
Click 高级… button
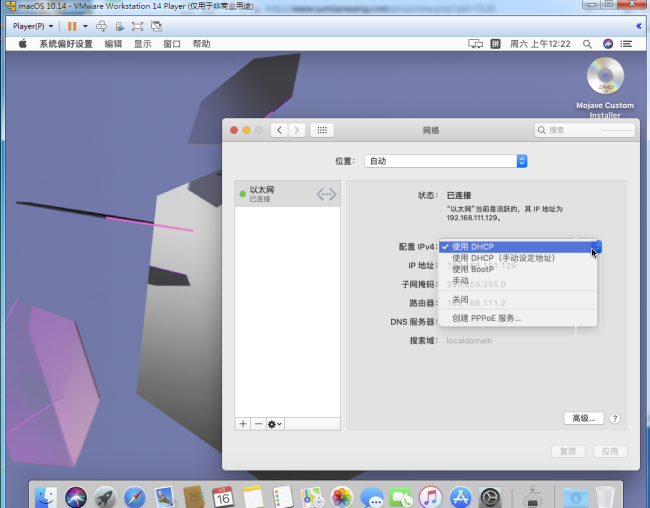pos(584,418)
